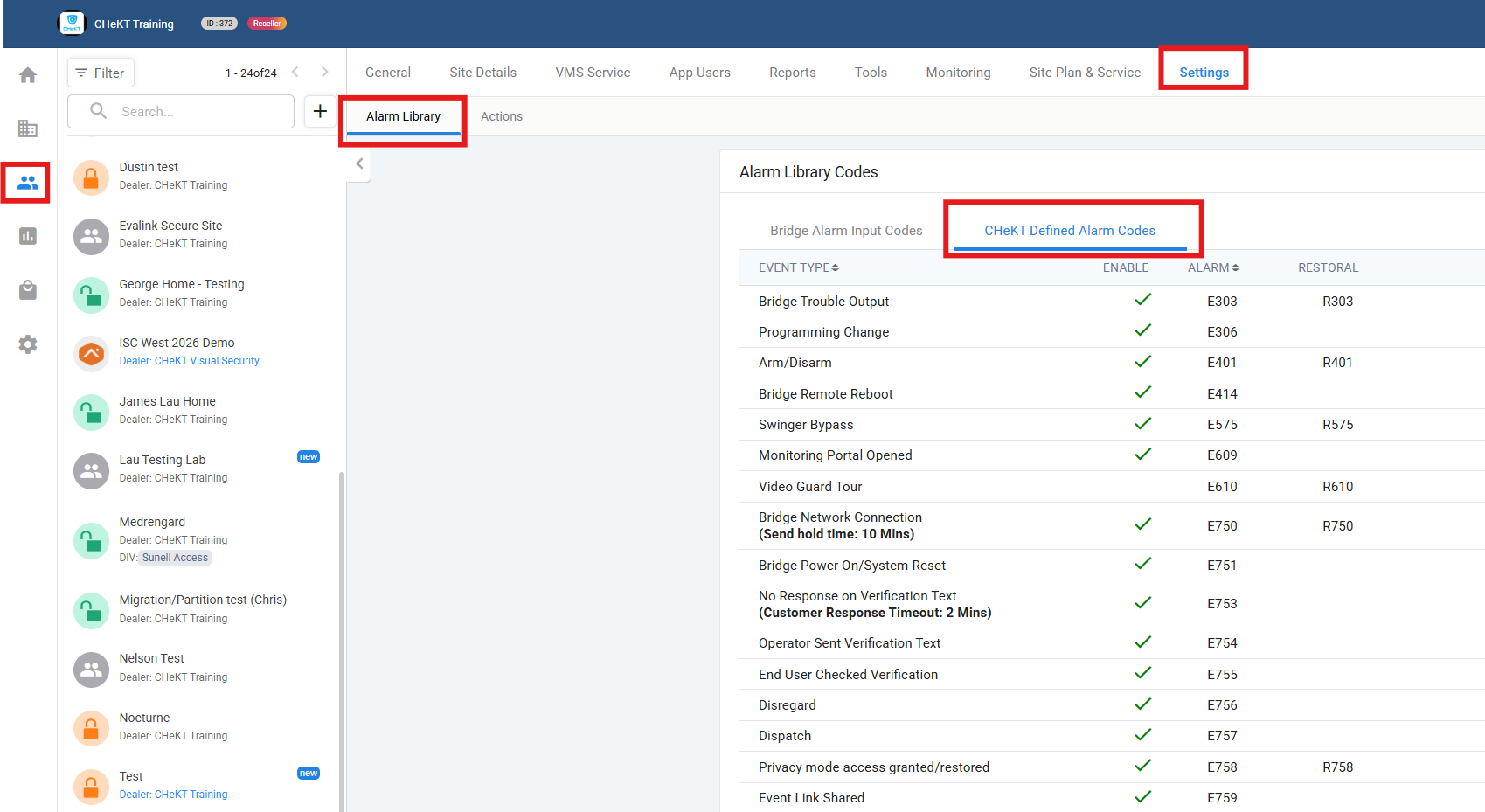Image resolution: width=1485 pixels, height=812 pixels.
Task: Open the Actions sub-tab
Action: click(x=501, y=116)
